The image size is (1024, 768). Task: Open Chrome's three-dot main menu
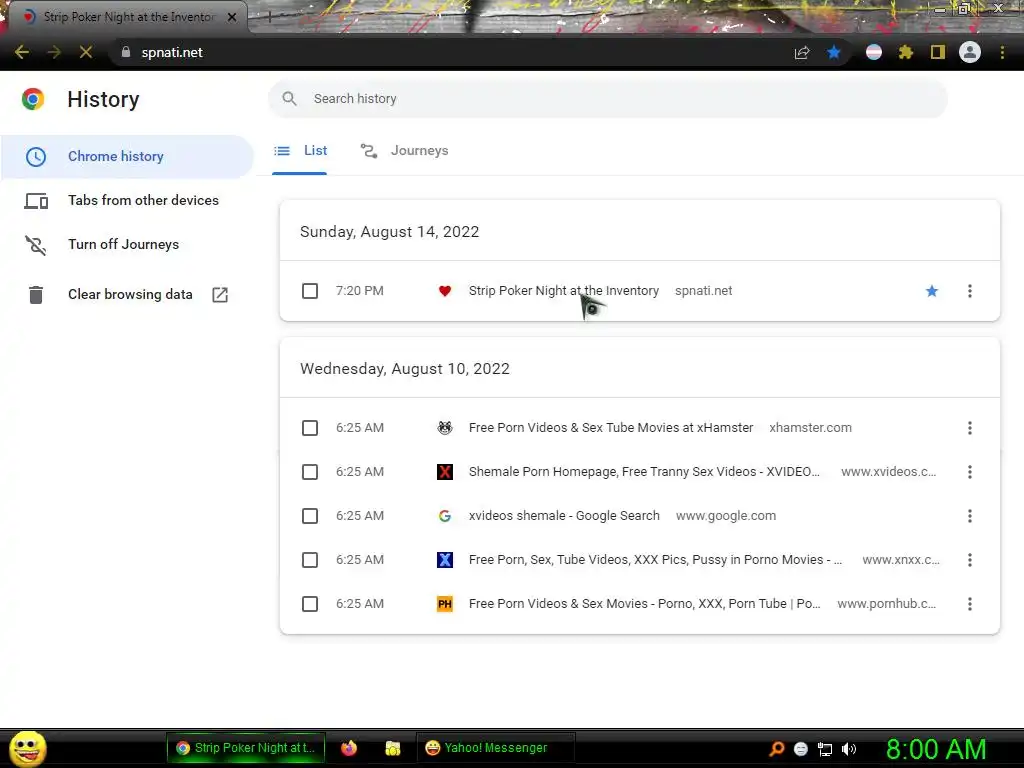(x=1002, y=52)
